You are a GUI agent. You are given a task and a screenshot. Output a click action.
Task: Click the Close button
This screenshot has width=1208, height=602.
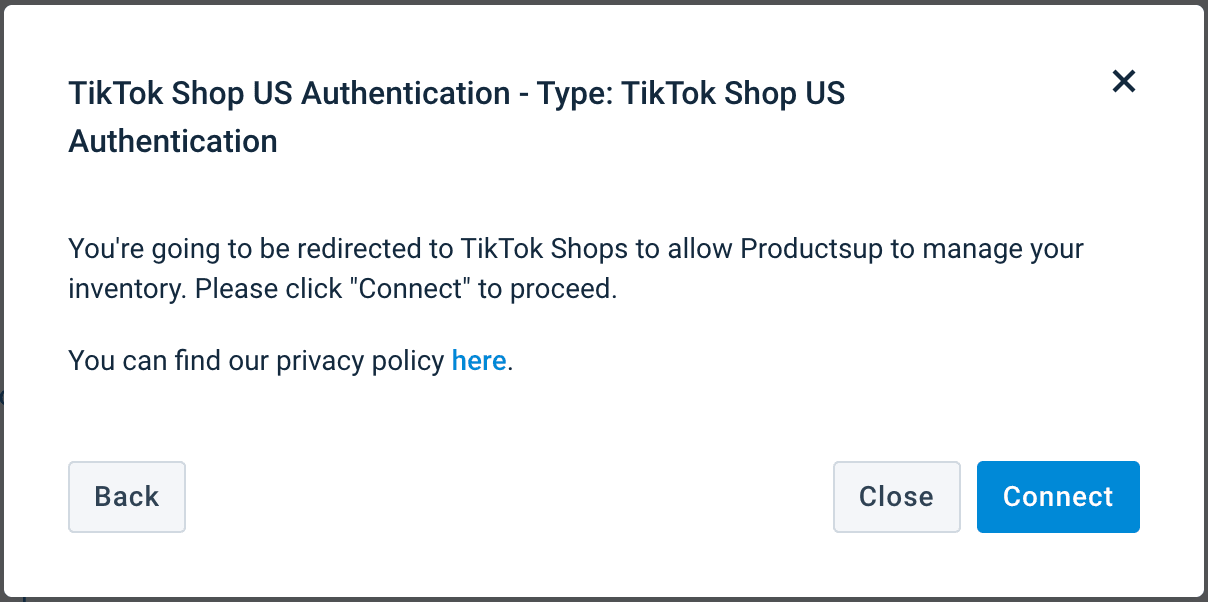(896, 497)
